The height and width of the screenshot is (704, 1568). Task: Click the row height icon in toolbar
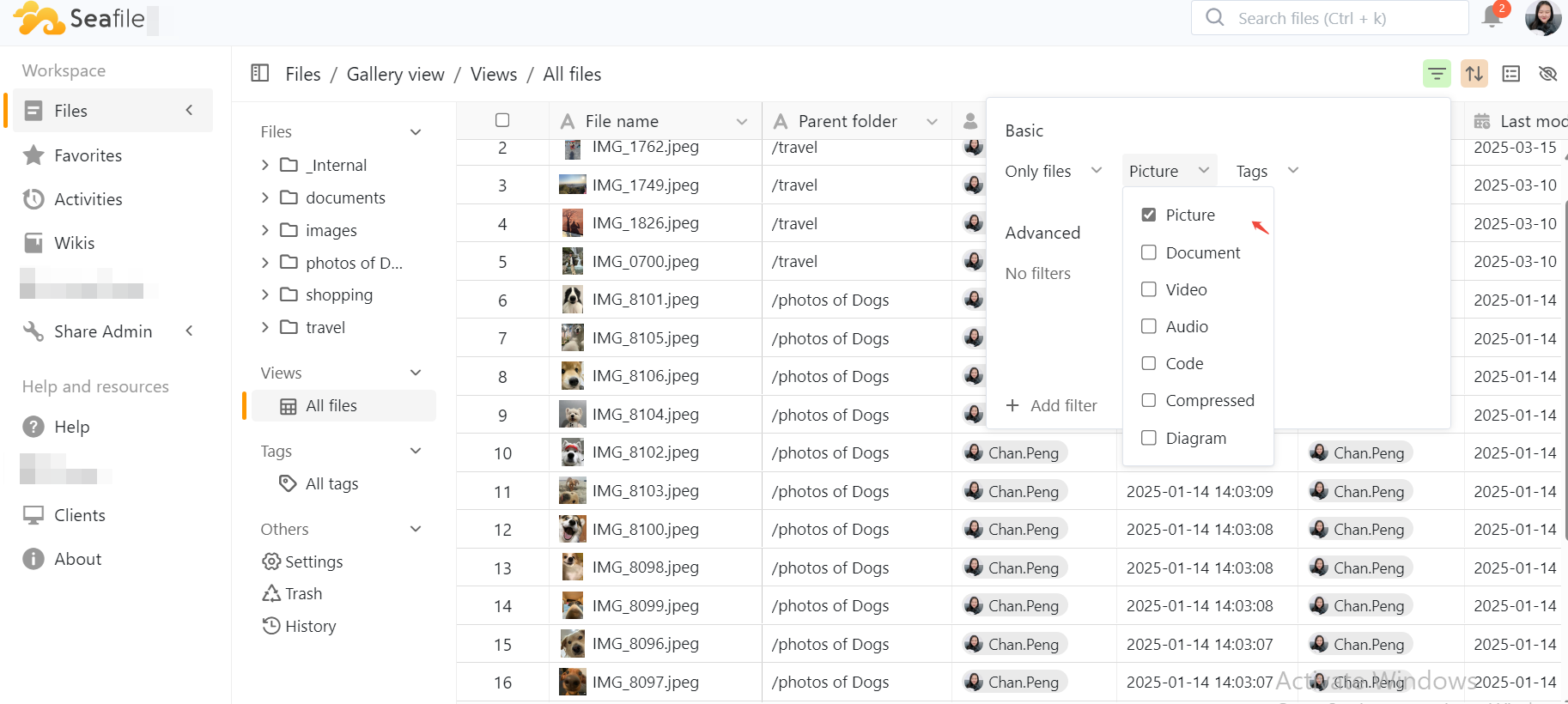point(1511,74)
